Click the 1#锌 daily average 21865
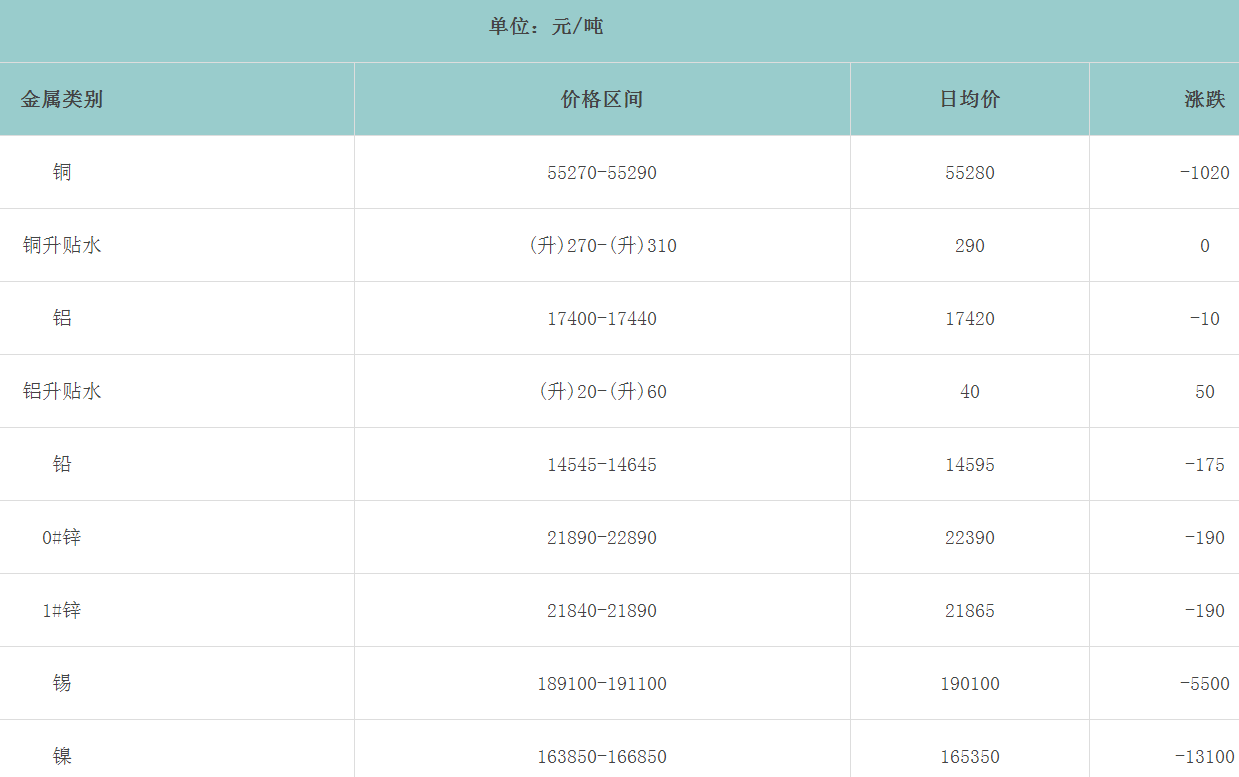This screenshot has height=777, width=1239. (969, 611)
